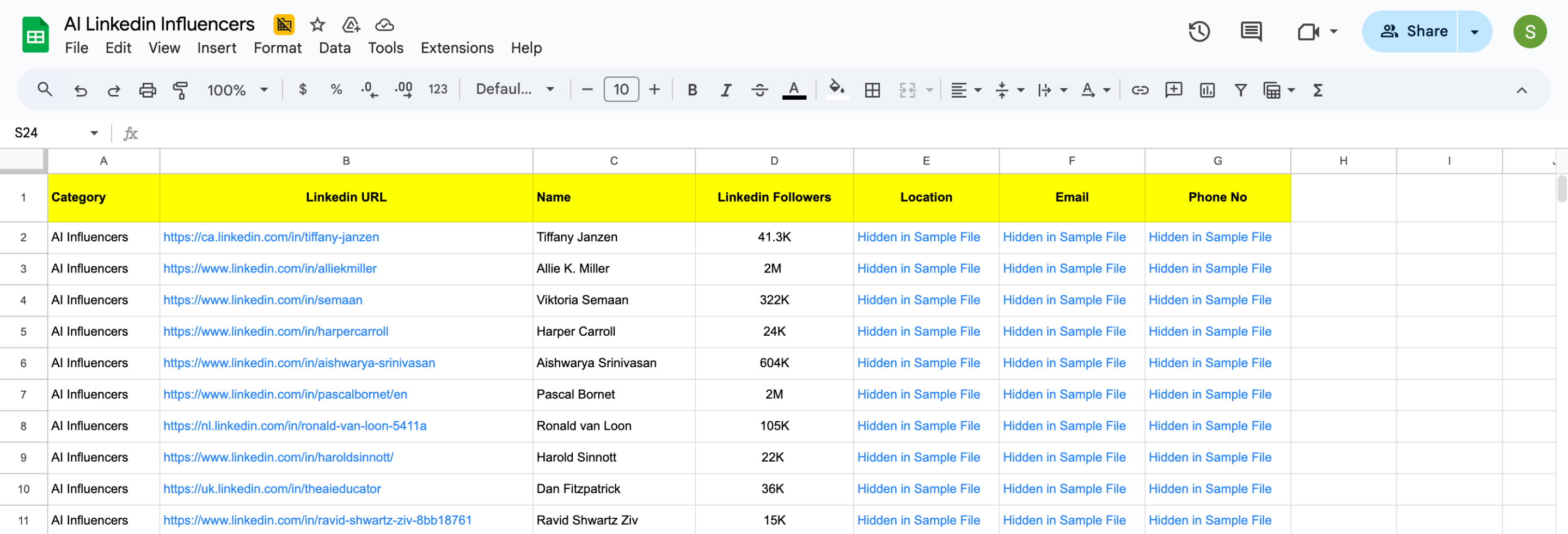
Task: Open the Format menu
Action: point(277,47)
